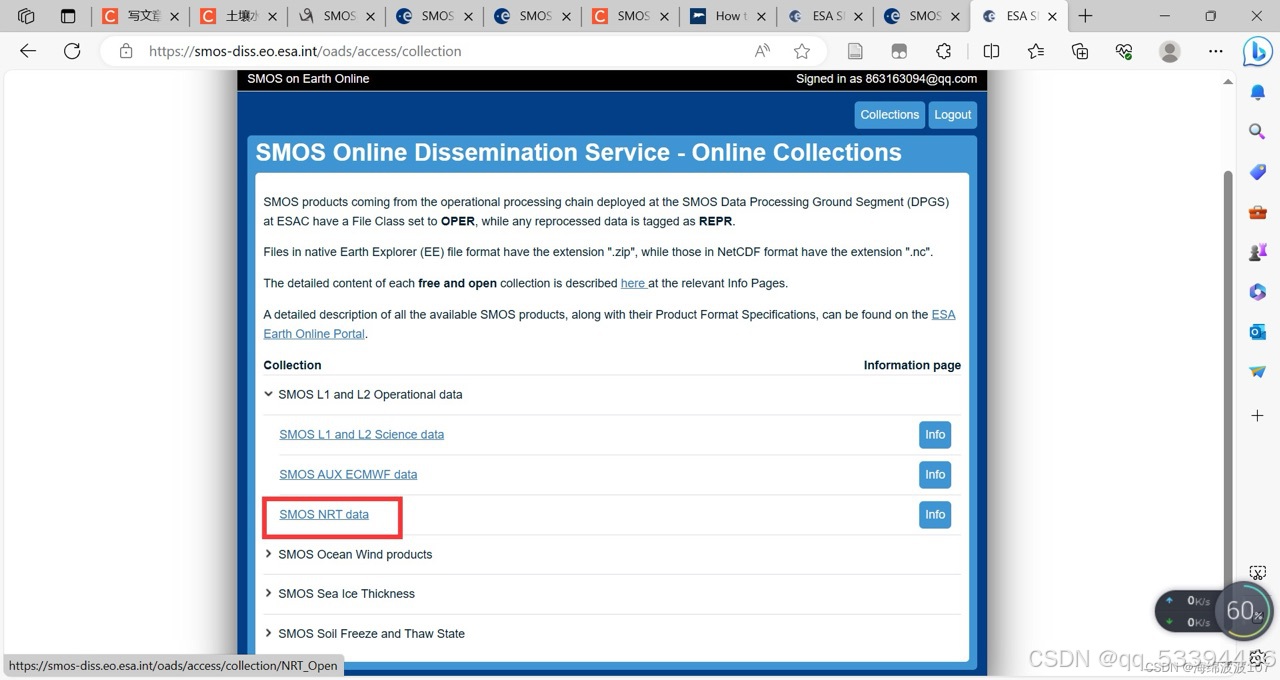Open sidebar notifications bell
This screenshot has width=1280, height=680.
pyautogui.click(x=1258, y=93)
